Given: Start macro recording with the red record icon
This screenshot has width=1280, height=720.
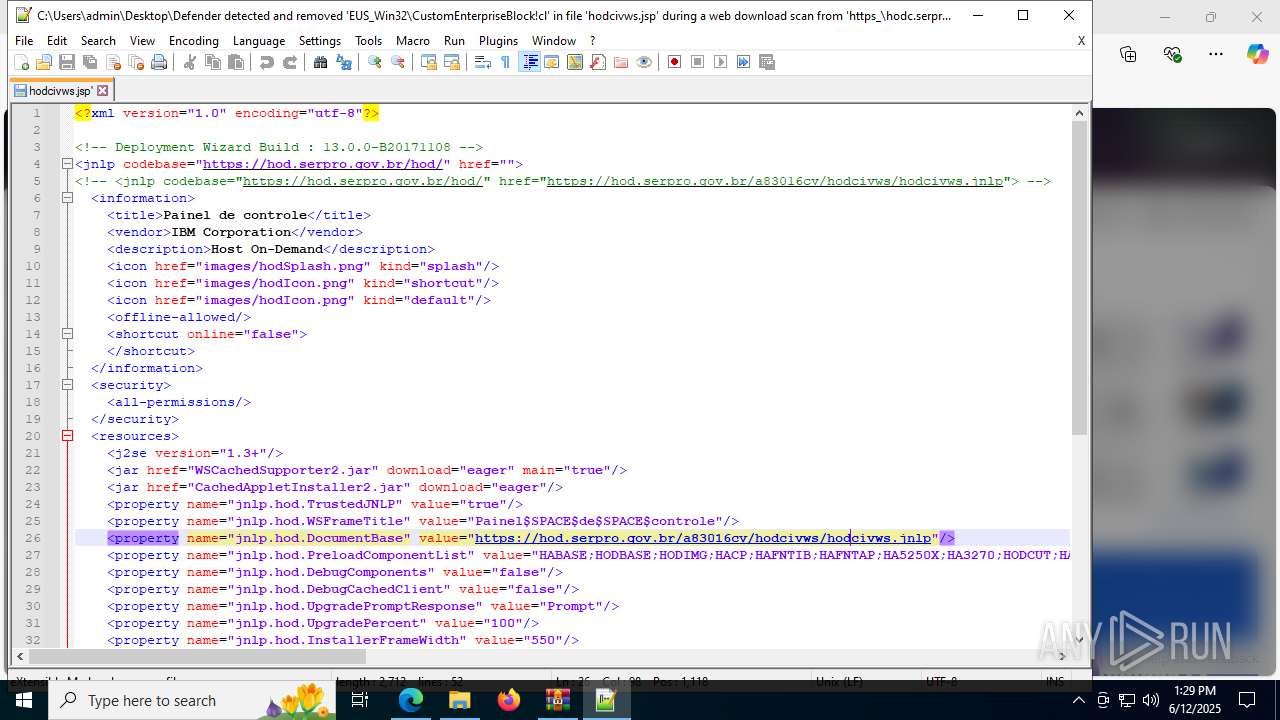Looking at the screenshot, I should coord(675,62).
